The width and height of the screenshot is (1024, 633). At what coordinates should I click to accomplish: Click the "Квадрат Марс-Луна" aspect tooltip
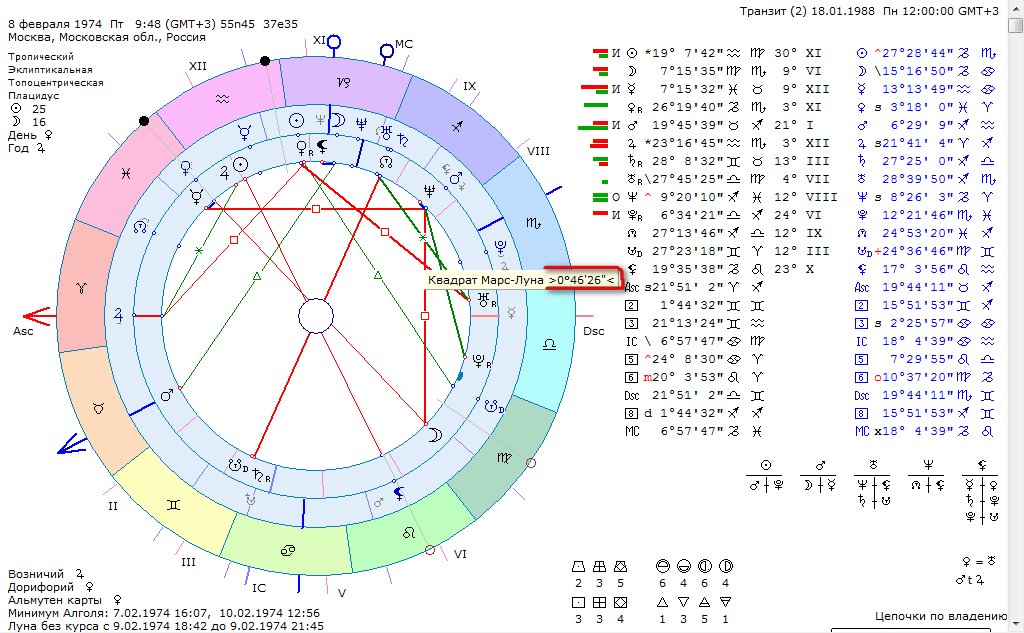pyautogui.click(x=522, y=280)
